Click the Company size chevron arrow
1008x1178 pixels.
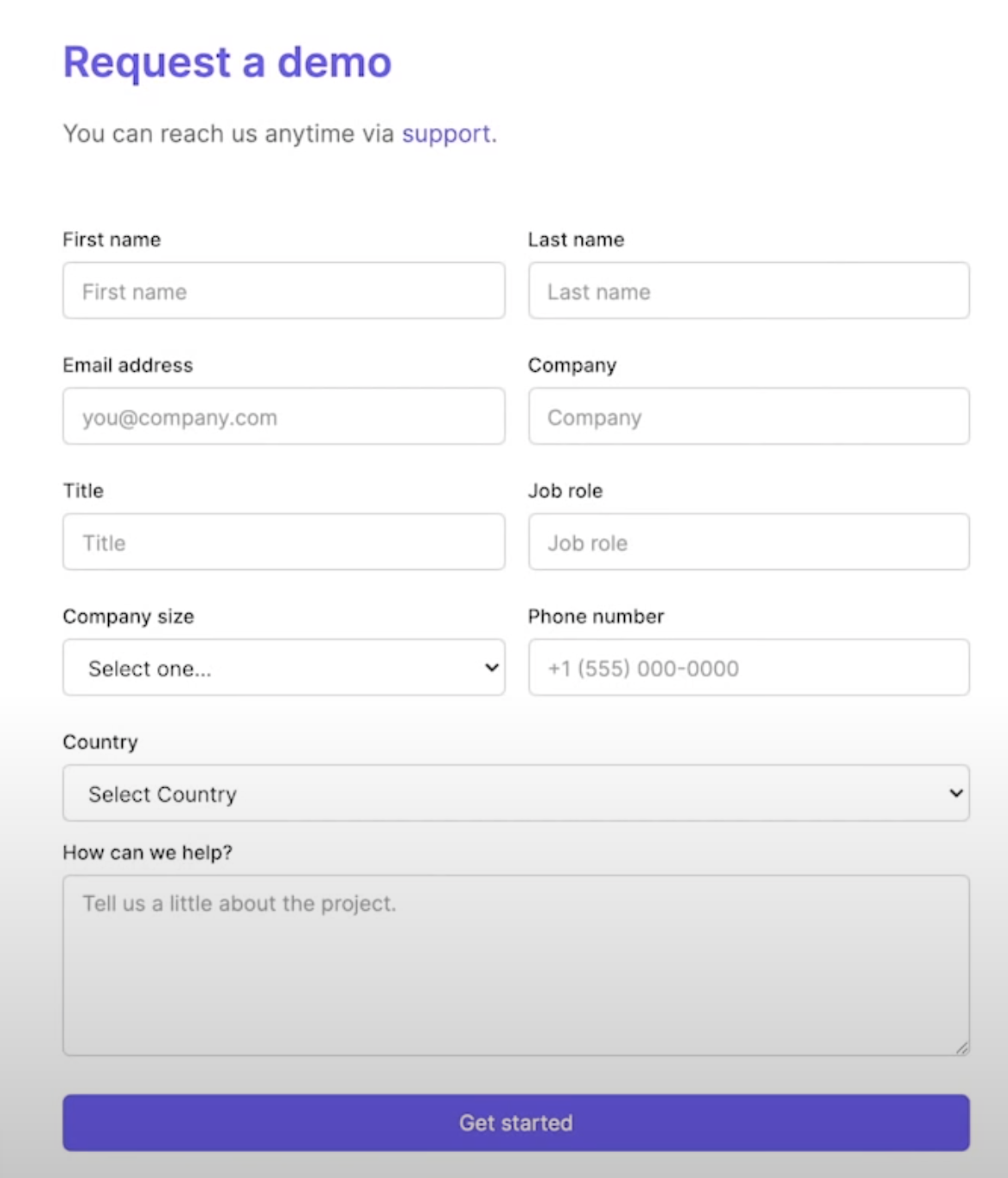490,668
